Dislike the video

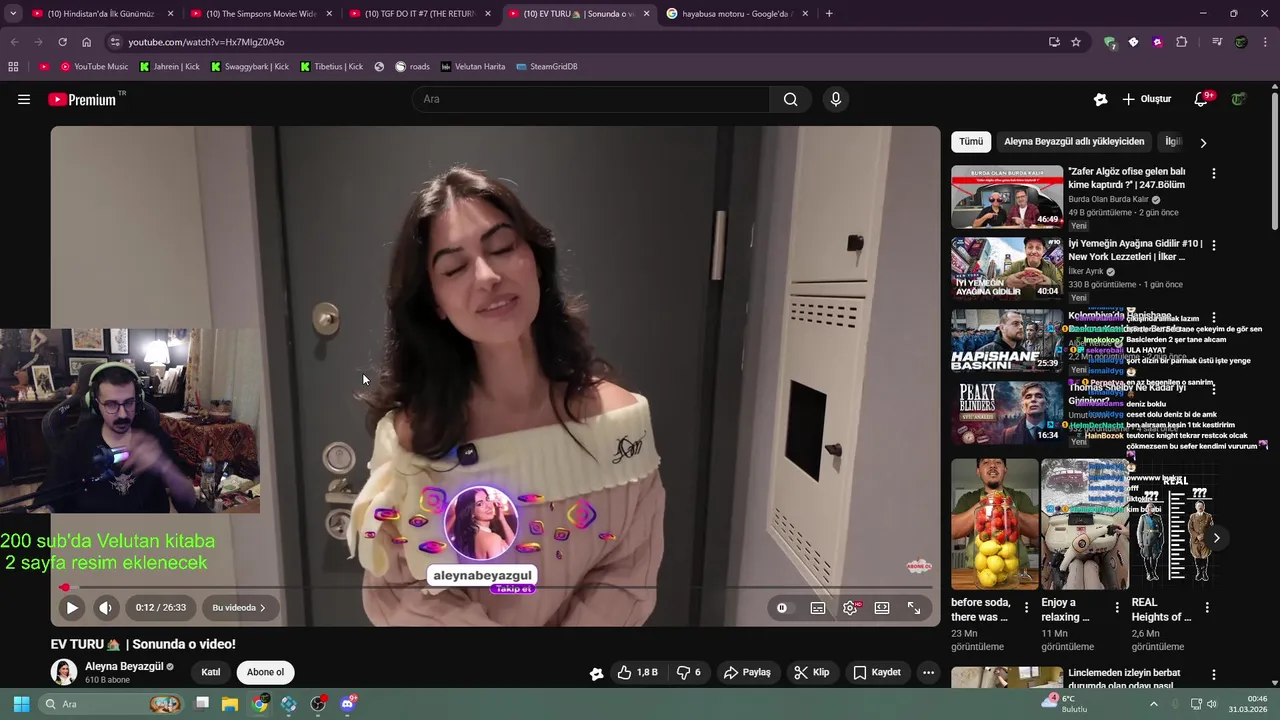pyautogui.click(x=688, y=672)
